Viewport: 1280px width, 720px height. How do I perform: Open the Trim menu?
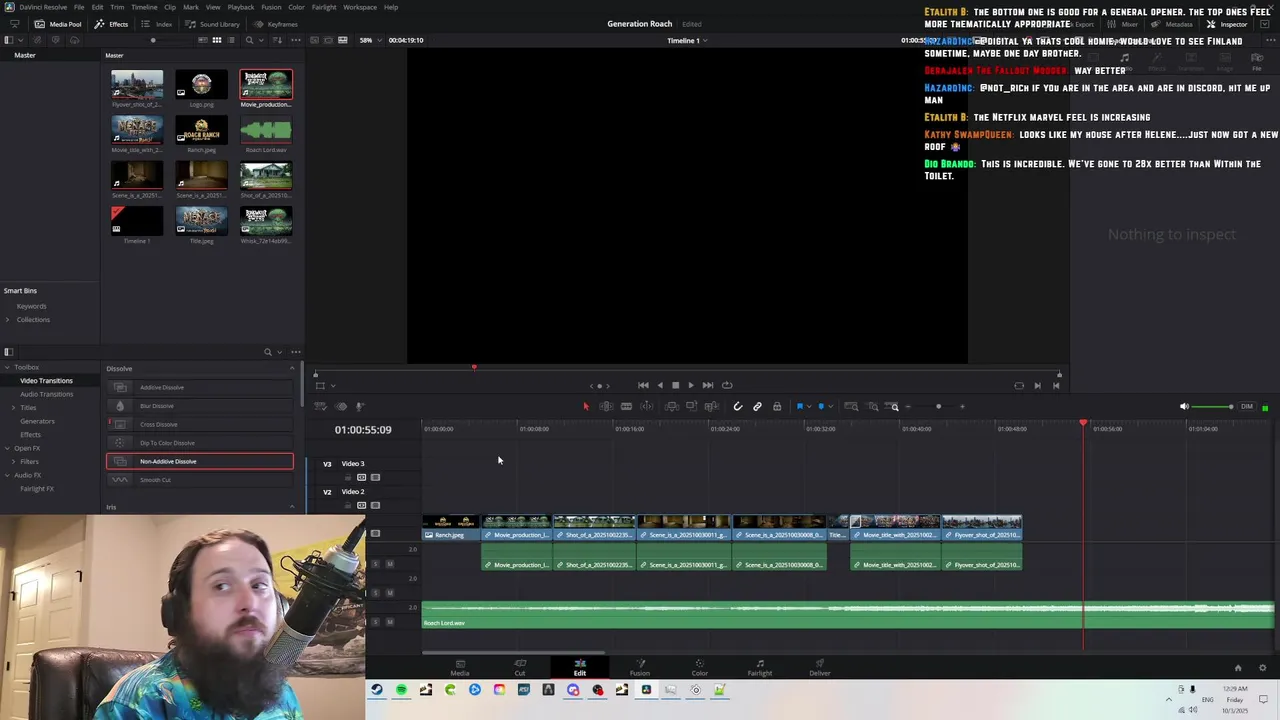tap(117, 7)
